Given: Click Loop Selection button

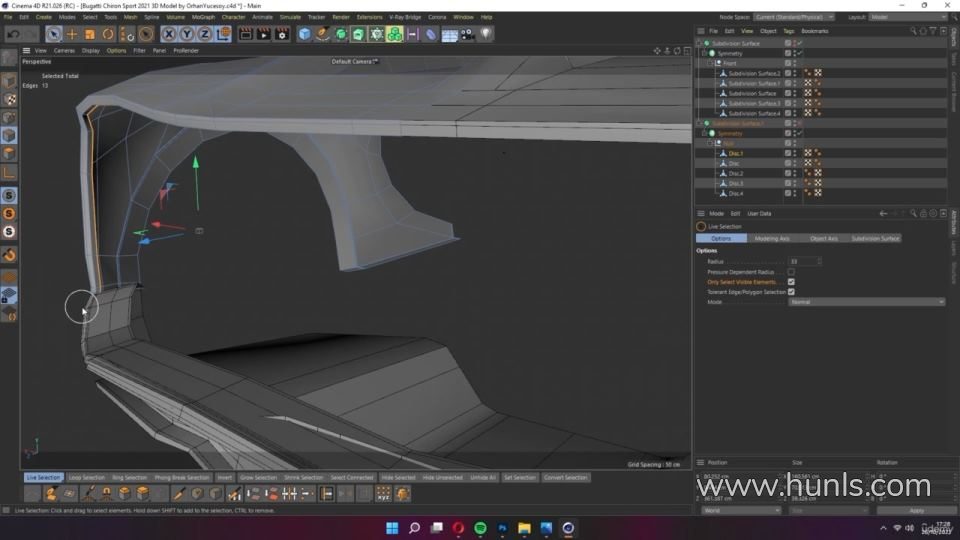Looking at the screenshot, I should click(86, 478).
